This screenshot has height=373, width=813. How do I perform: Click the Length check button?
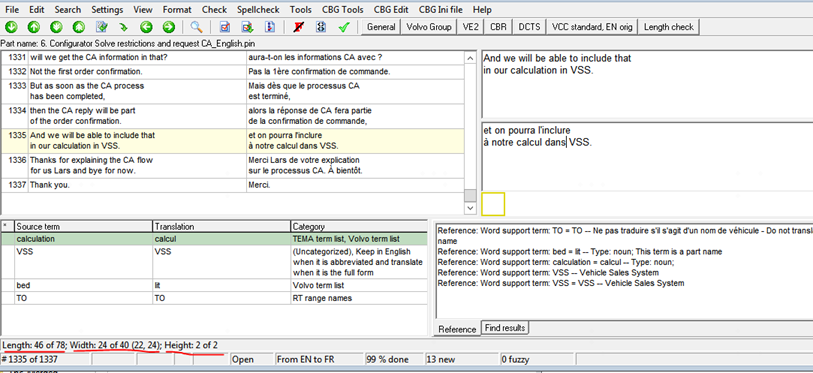(x=668, y=27)
